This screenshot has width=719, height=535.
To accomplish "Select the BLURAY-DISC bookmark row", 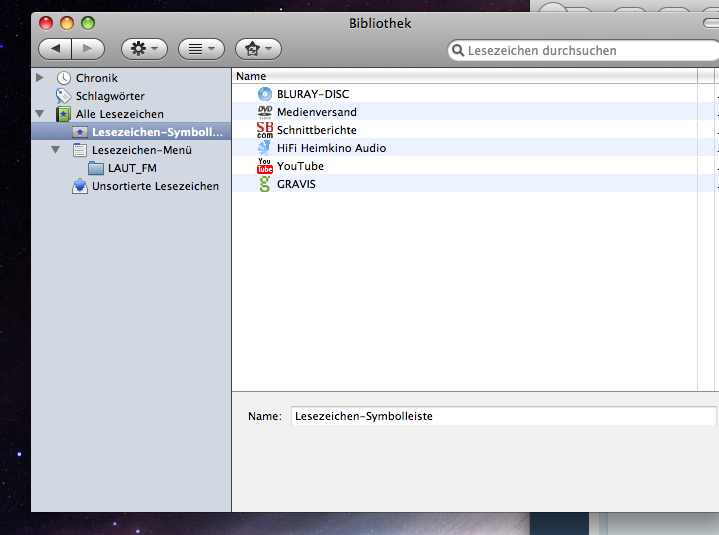I will [x=465, y=94].
